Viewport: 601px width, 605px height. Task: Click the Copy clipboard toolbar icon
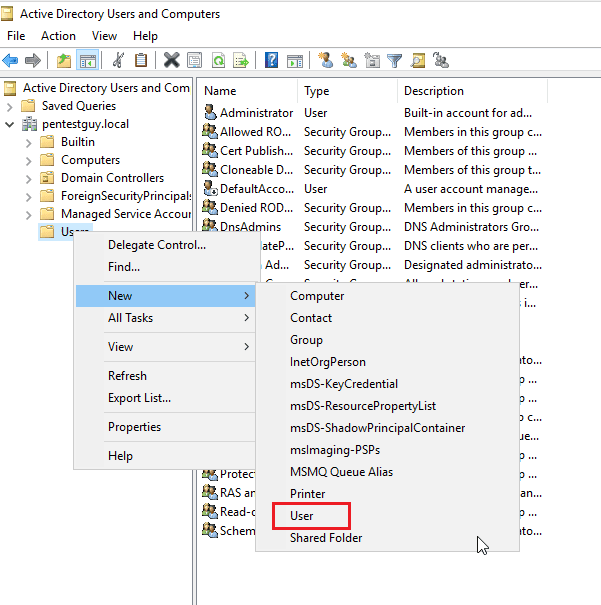tap(141, 61)
